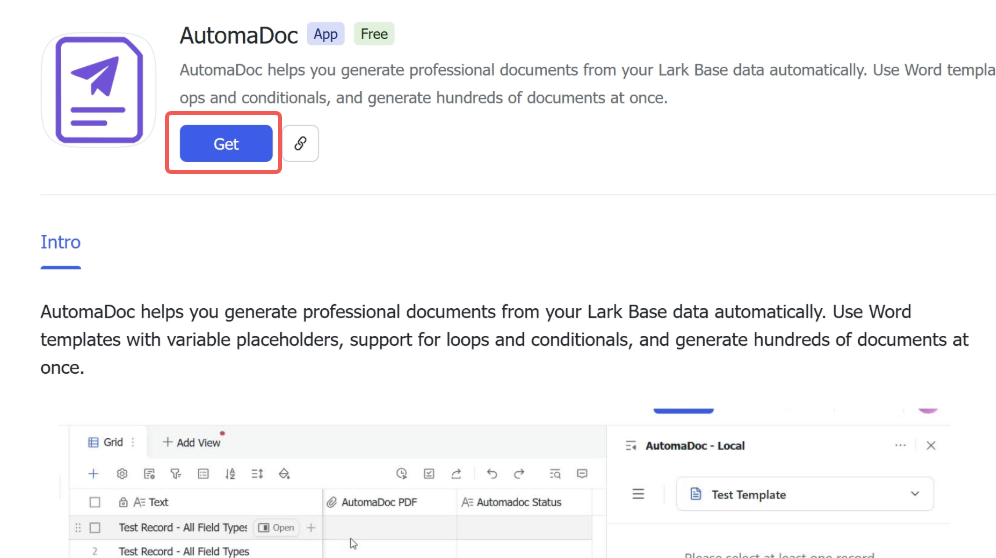The image size is (996, 558).
Task: Open the sort A-Z icon
Action: point(230,473)
